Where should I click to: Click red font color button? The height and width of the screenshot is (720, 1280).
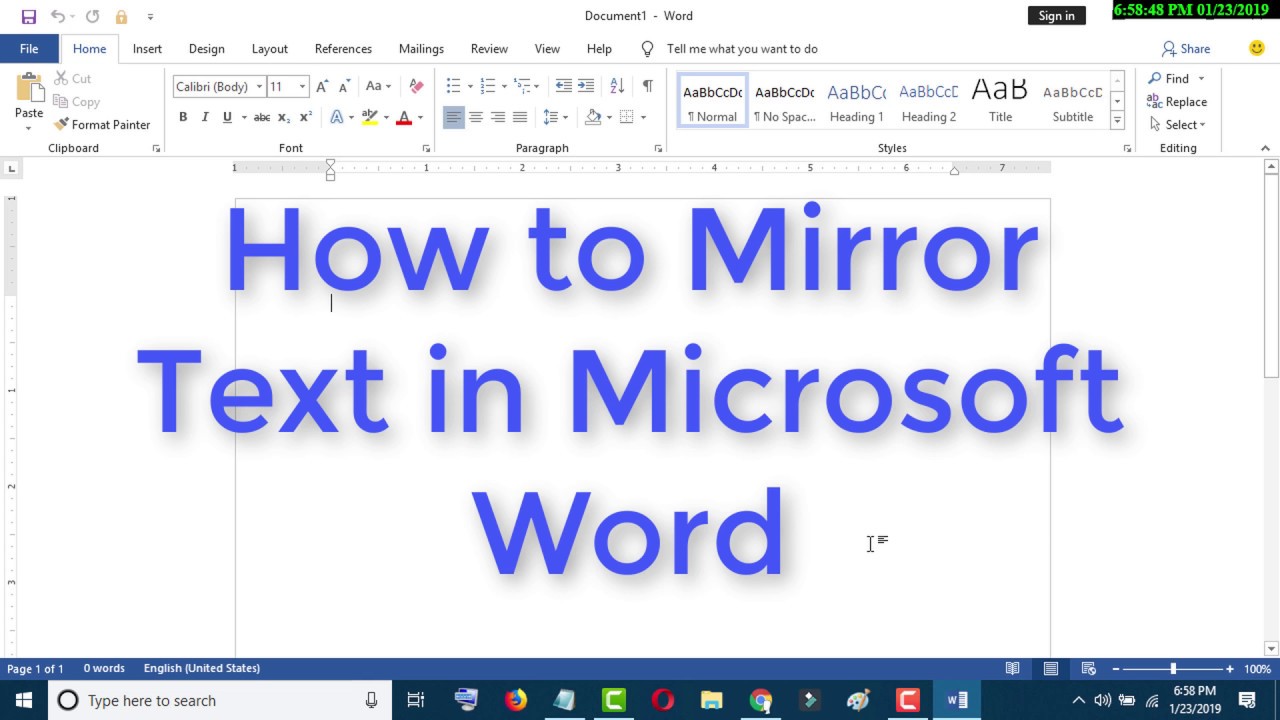pos(404,118)
